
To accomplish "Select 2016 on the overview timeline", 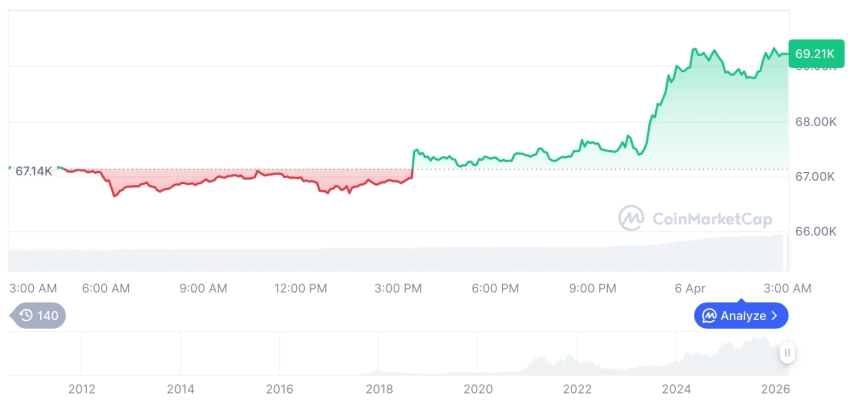I will [x=280, y=389].
